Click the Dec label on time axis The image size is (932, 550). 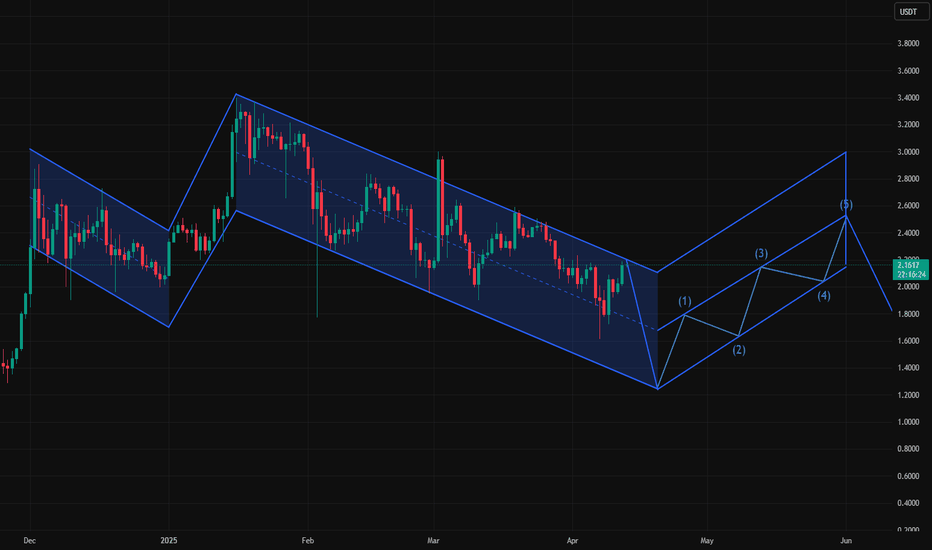click(30, 540)
